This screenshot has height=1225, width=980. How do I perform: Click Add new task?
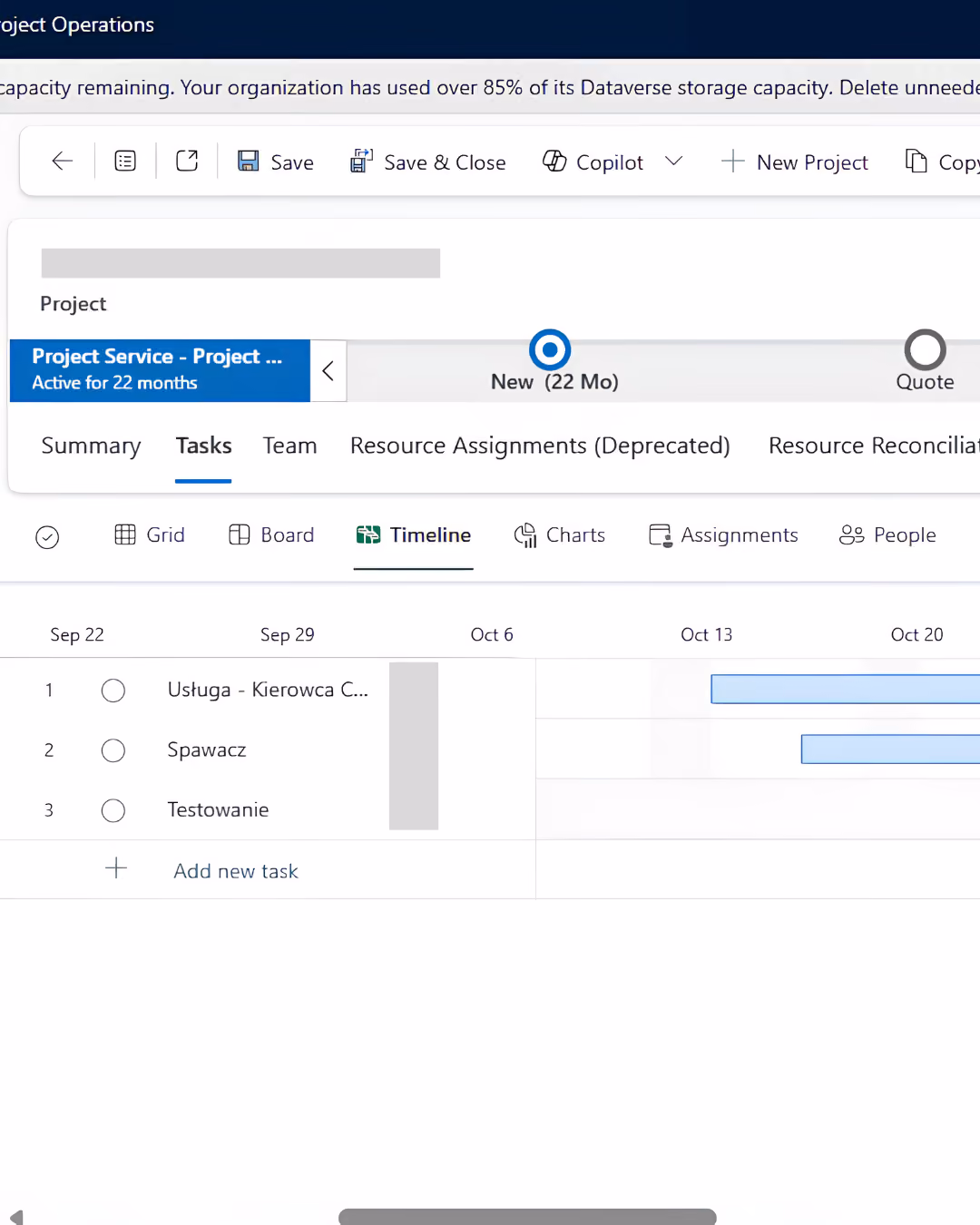click(236, 871)
